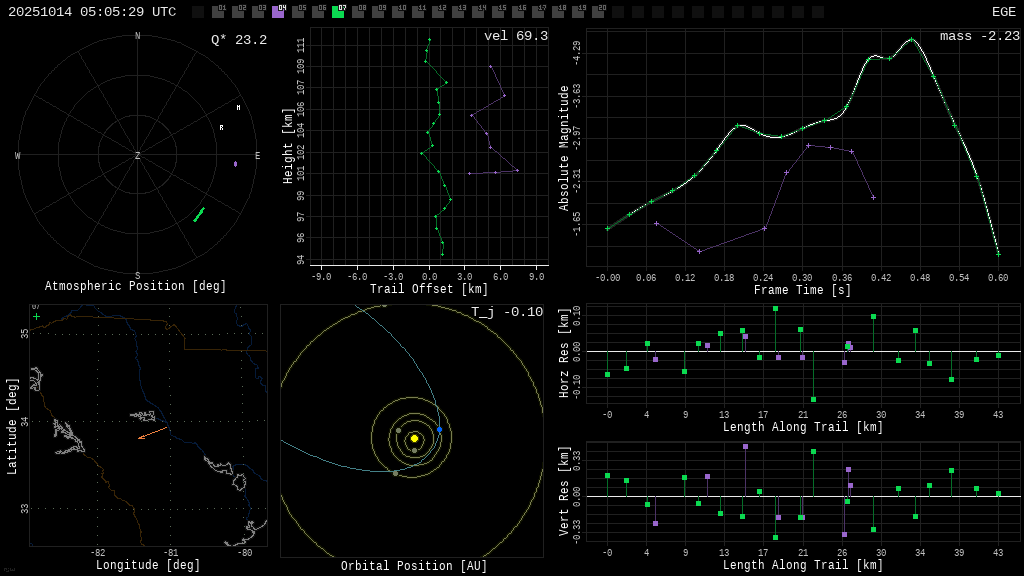The image size is (1024, 576).
Task: Click the 'Latitude [deg]' axis label
Action: pyautogui.click(x=12, y=426)
